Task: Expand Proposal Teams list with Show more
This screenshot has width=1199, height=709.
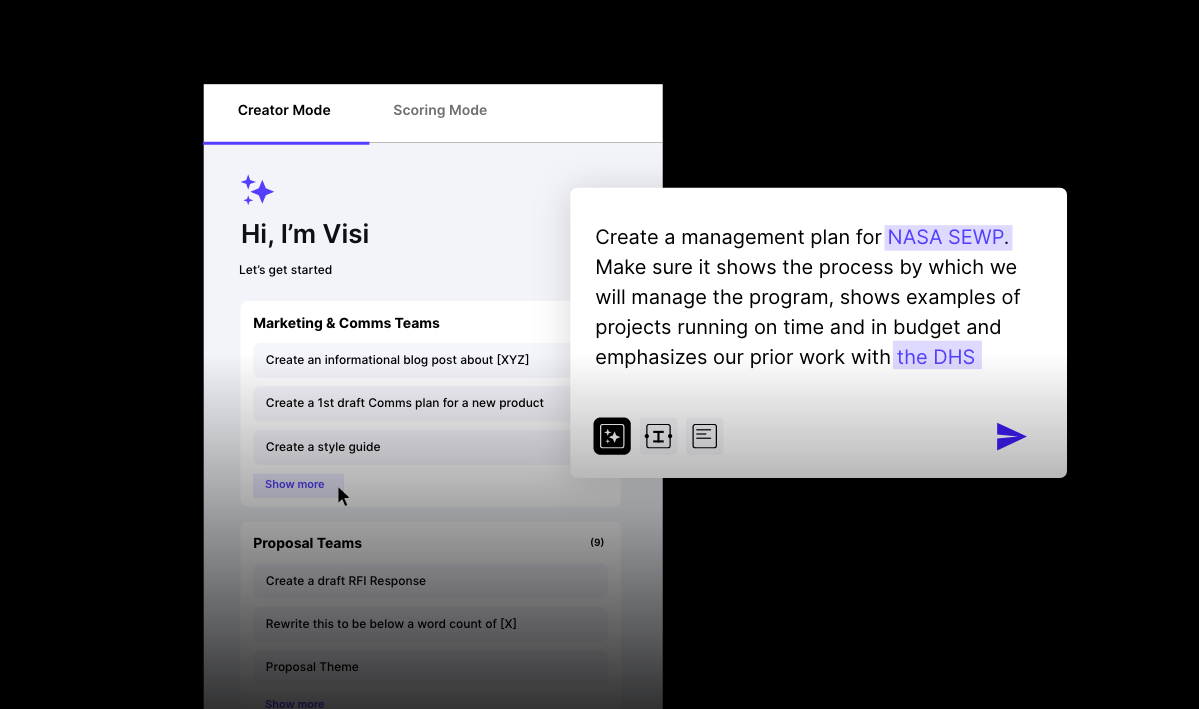Action: 295,703
